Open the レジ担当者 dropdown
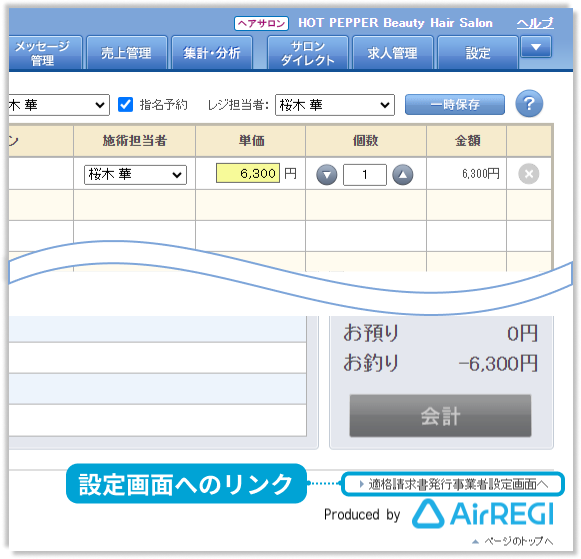The image size is (581, 559). (x=335, y=105)
